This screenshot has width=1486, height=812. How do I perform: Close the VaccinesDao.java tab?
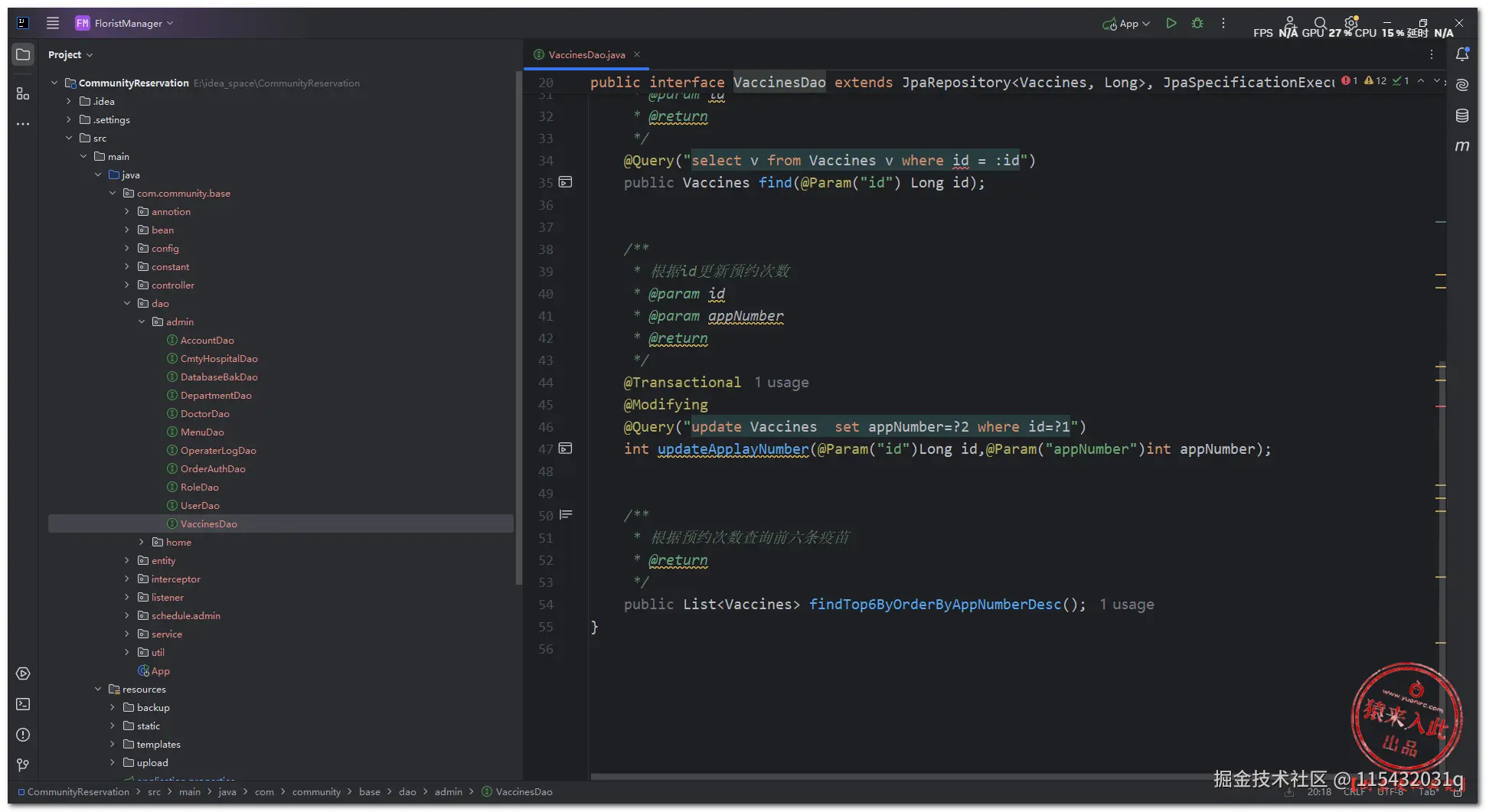coord(637,54)
